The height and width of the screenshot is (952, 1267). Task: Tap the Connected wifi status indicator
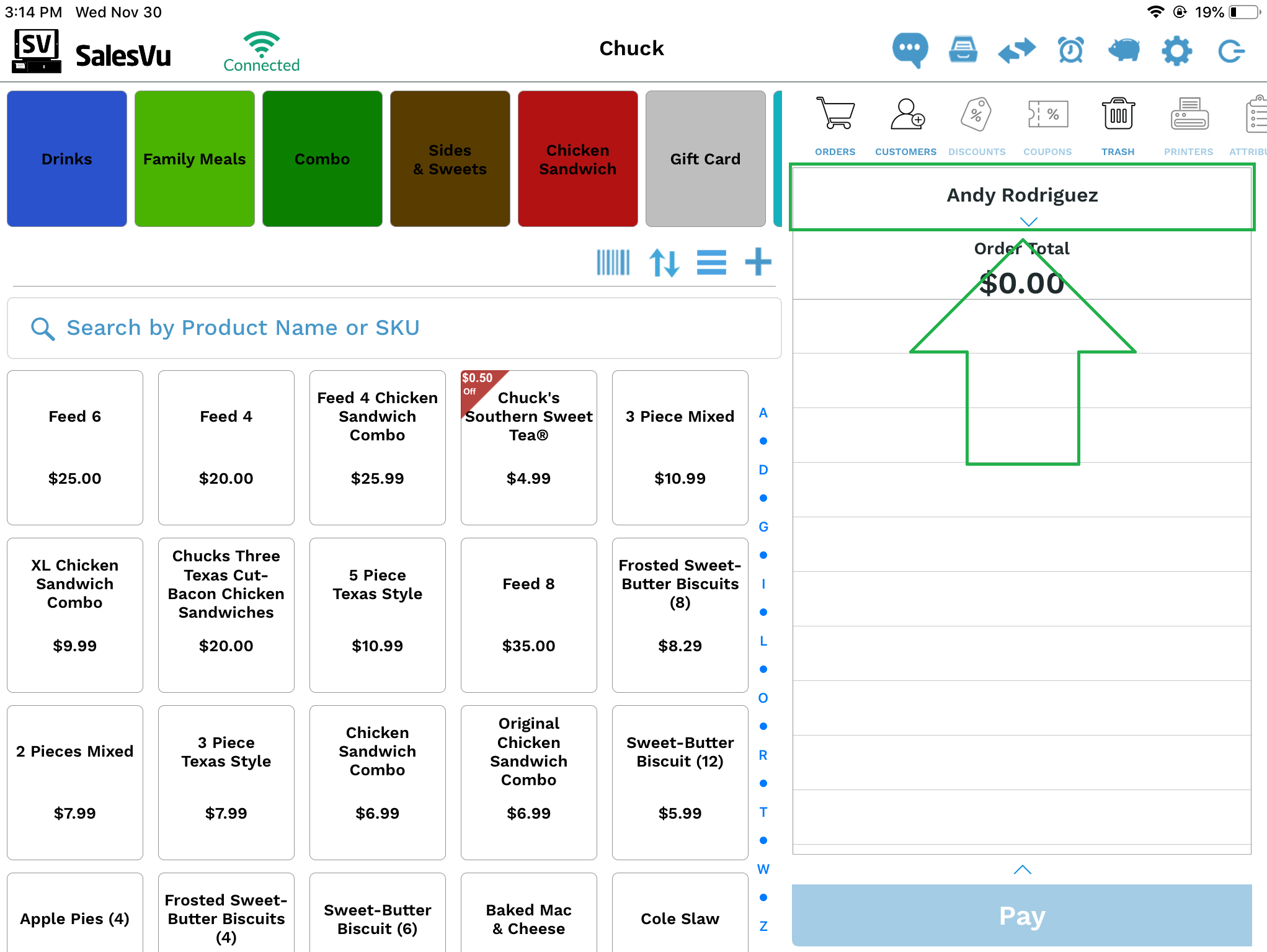pyautogui.click(x=262, y=51)
